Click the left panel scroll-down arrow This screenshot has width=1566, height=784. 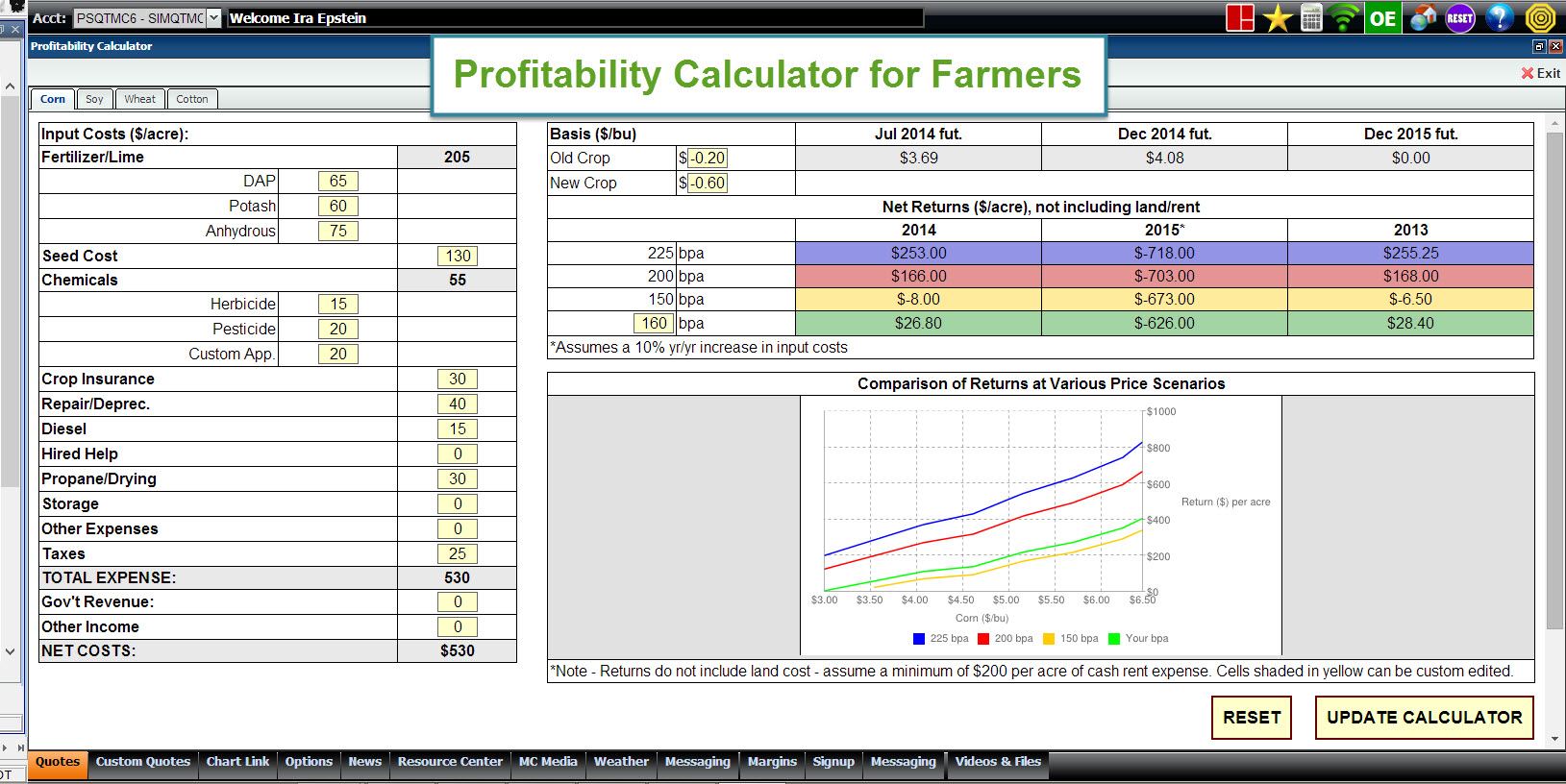(x=10, y=650)
